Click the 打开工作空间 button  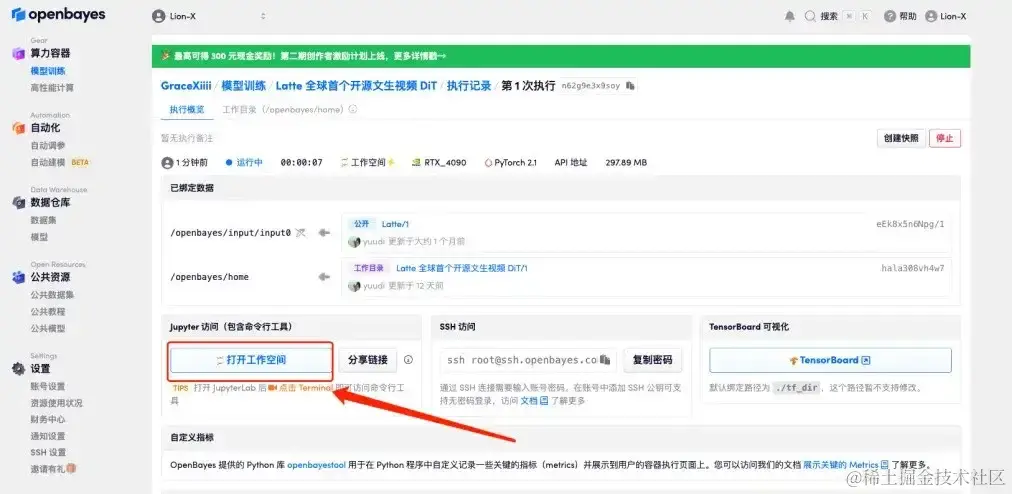click(x=251, y=360)
